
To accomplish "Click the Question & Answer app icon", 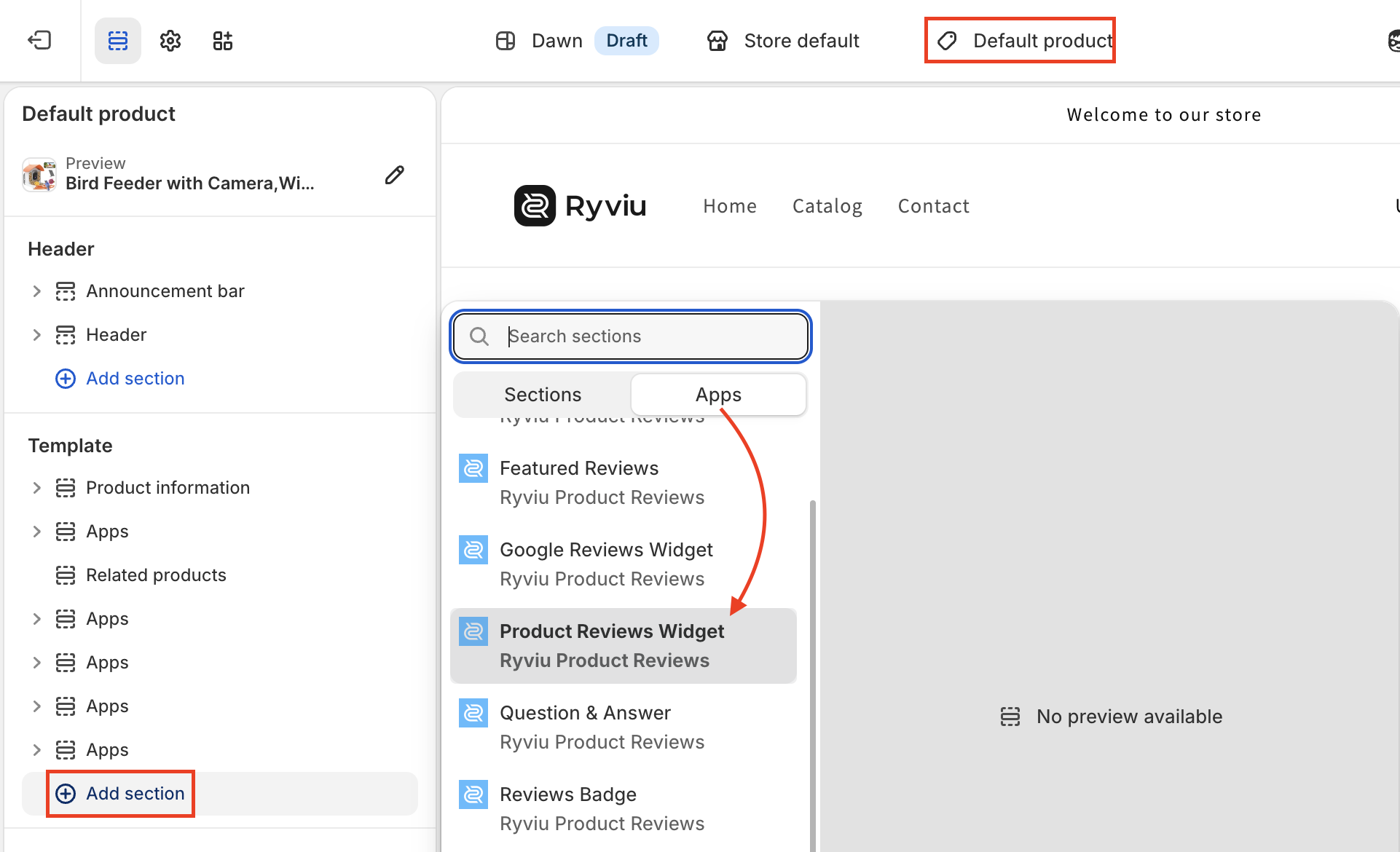I will pos(473,713).
